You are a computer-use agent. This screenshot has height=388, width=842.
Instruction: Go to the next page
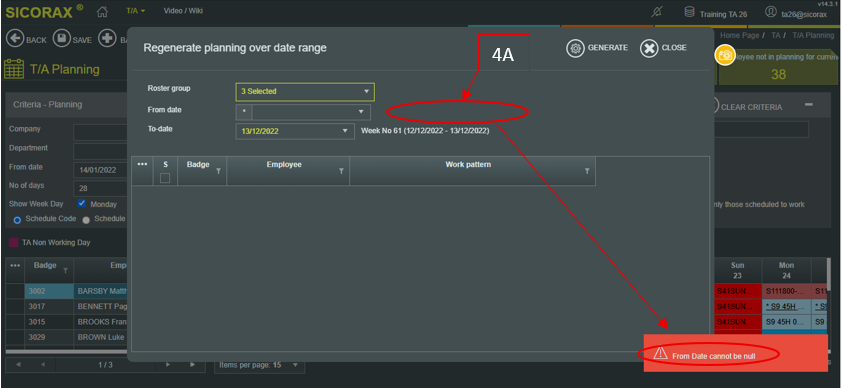168,365
